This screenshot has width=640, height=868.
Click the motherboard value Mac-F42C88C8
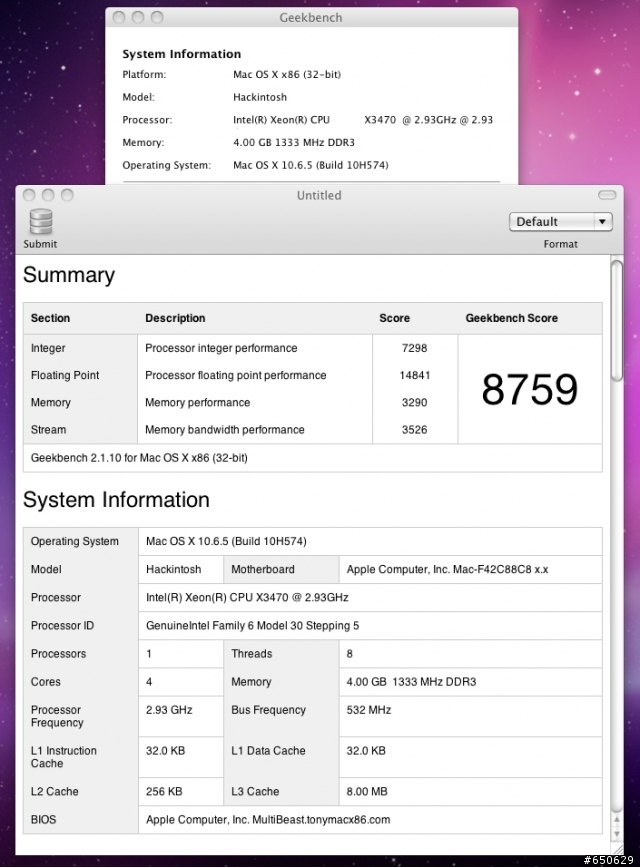(447, 570)
